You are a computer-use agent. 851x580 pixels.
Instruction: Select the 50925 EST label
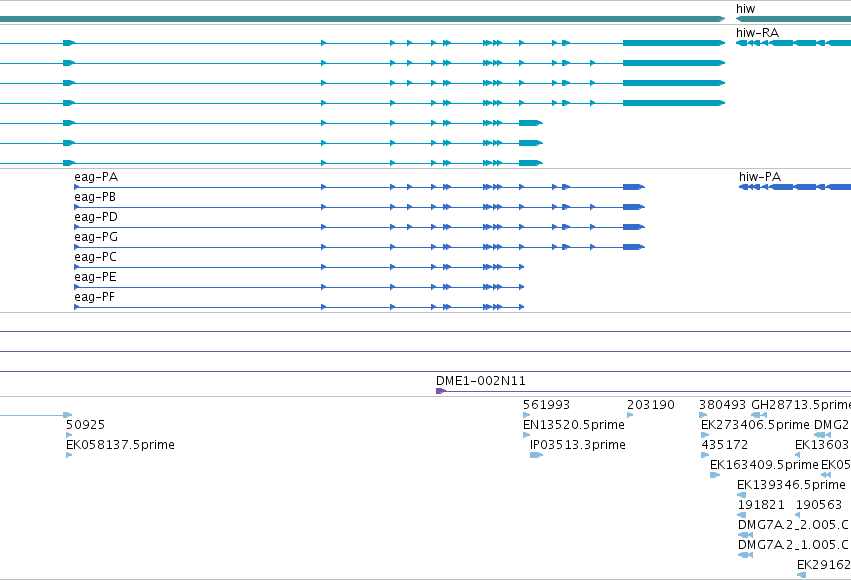[x=85, y=425]
